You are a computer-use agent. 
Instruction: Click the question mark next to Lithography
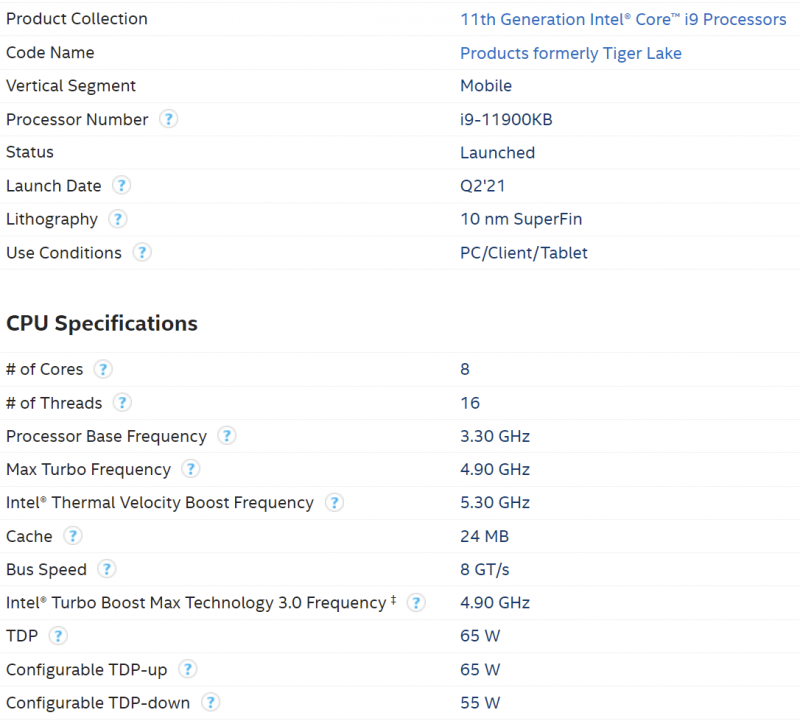[x=117, y=219]
